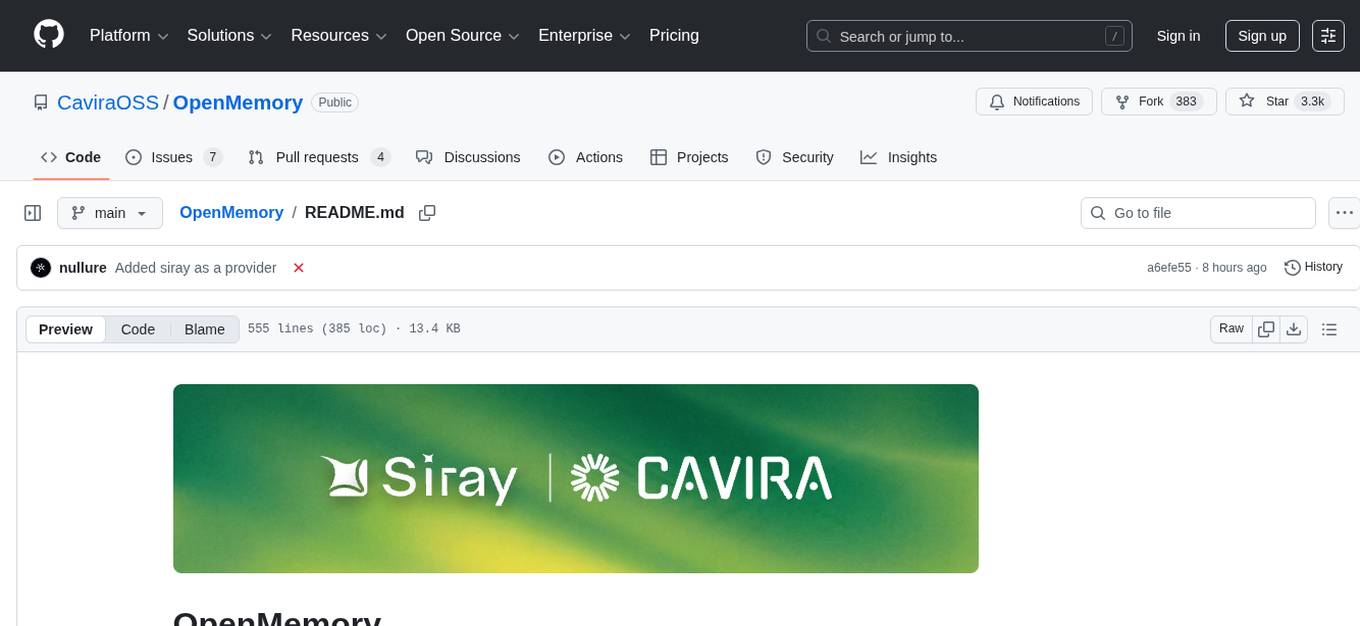The width and height of the screenshot is (1360, 626).
Task: Click the Siray Cavira banner image
Action: point(575,478)
